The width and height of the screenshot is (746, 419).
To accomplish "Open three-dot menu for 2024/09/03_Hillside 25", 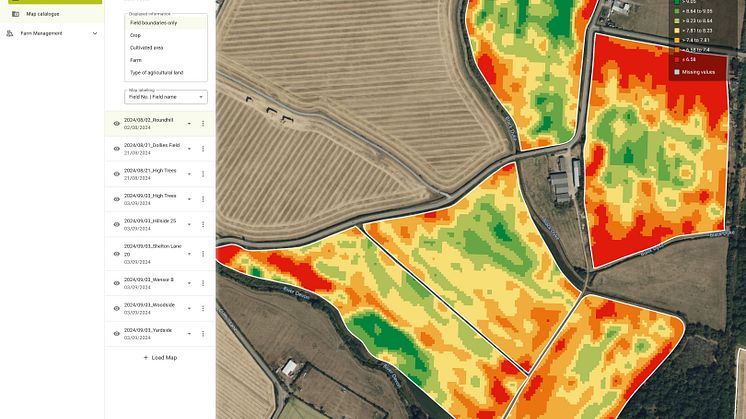I will pyautogui.click(x=203, y=224).
